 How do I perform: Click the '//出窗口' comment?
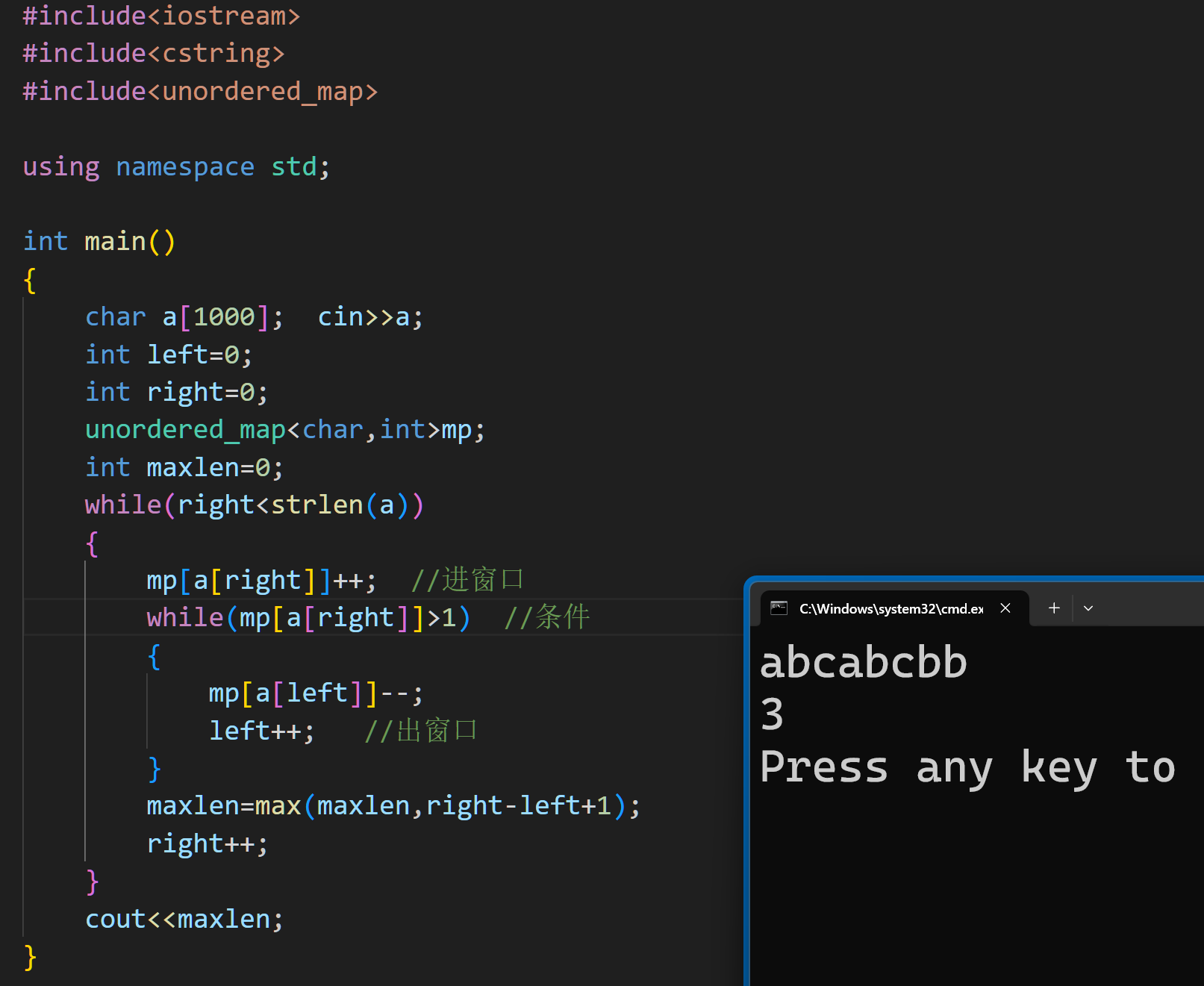click(x=421, y=730)
